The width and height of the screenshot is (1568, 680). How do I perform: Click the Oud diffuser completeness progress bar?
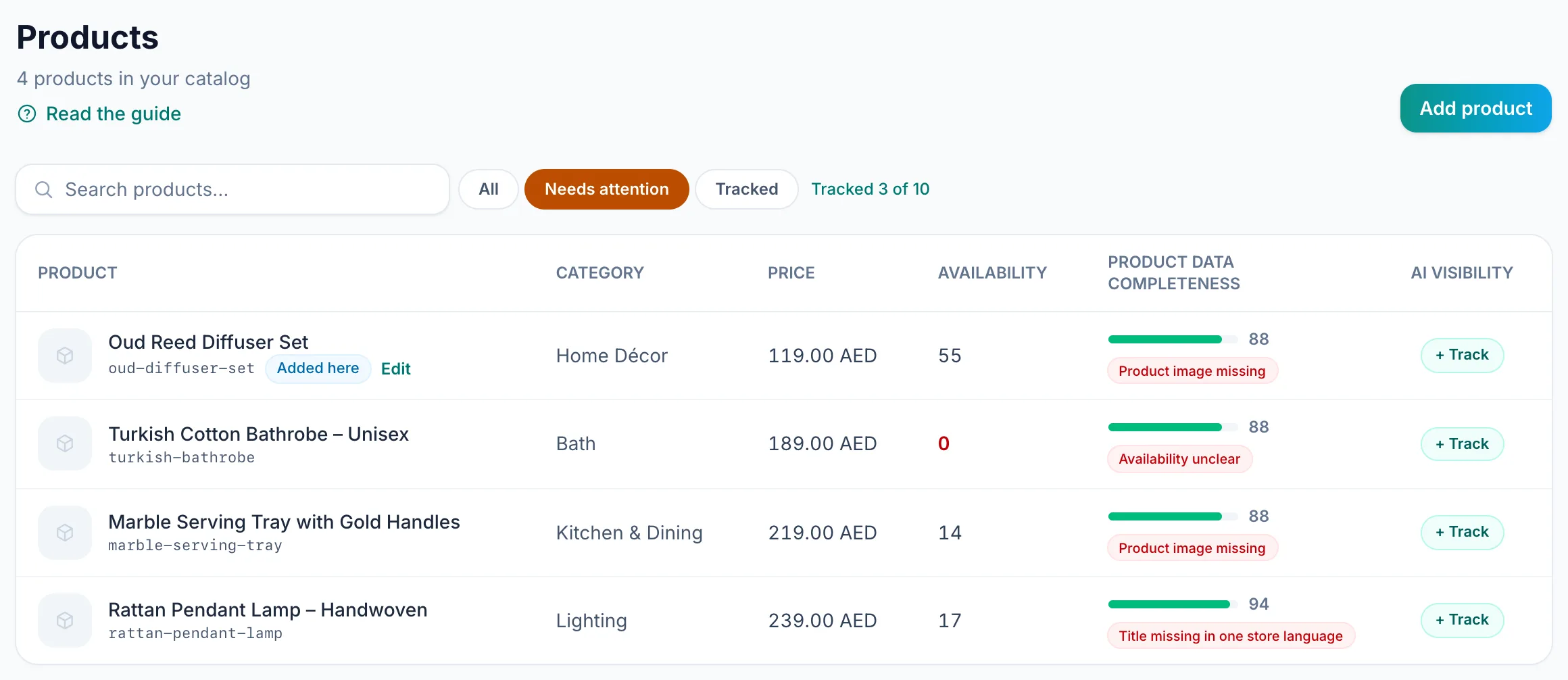(x=1173, y=339)
